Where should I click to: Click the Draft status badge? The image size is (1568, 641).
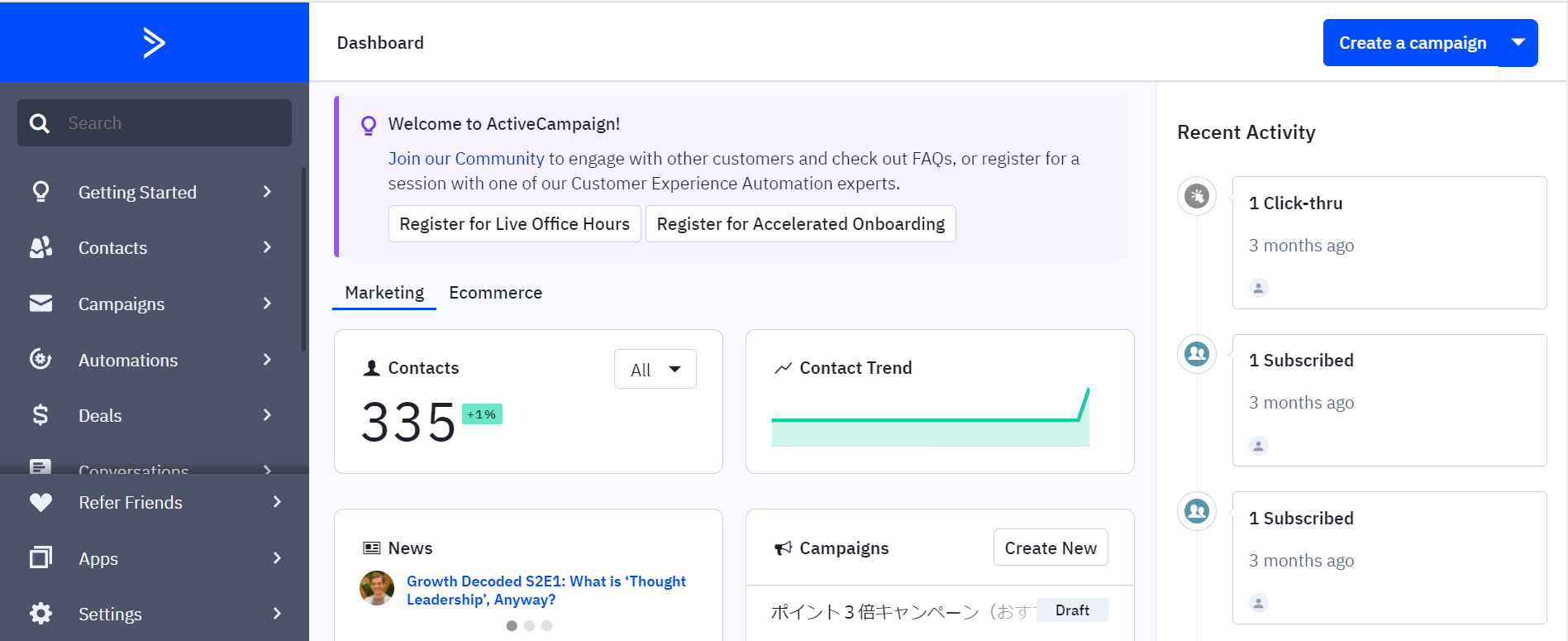(1072, 610)
